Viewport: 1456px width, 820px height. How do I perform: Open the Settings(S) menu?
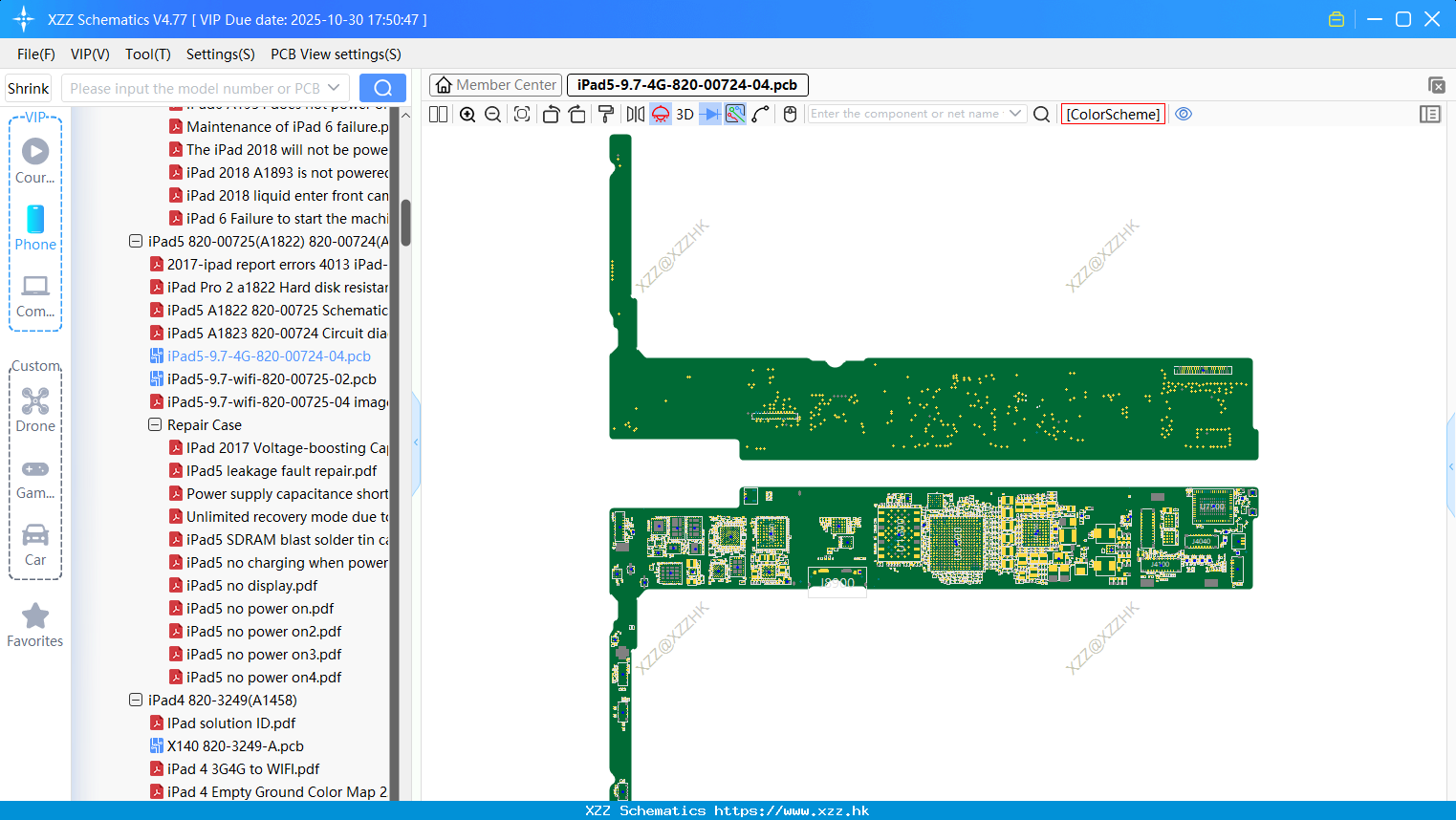pyautogui.click(x=221, y=54)
